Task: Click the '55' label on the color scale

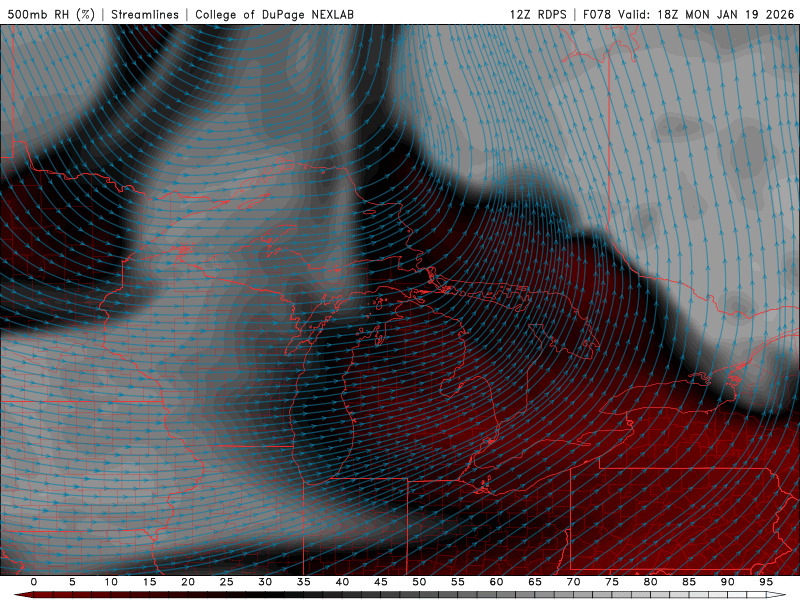Action: point(458,582)
